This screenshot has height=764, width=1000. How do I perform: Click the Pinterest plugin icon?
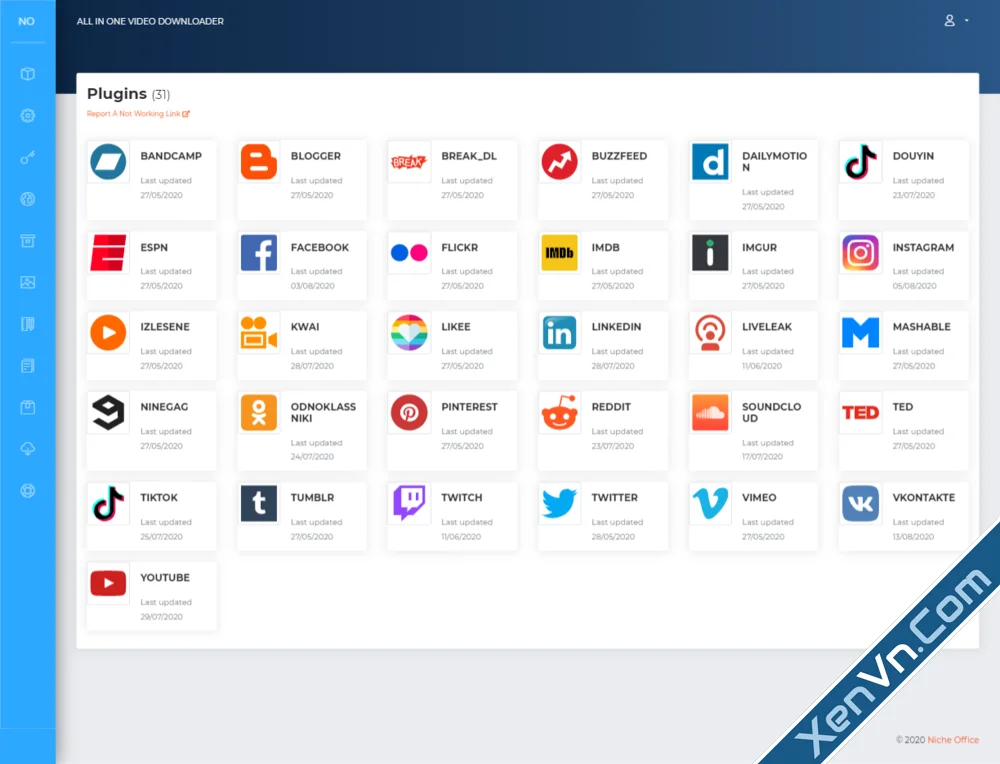(409, 413)
